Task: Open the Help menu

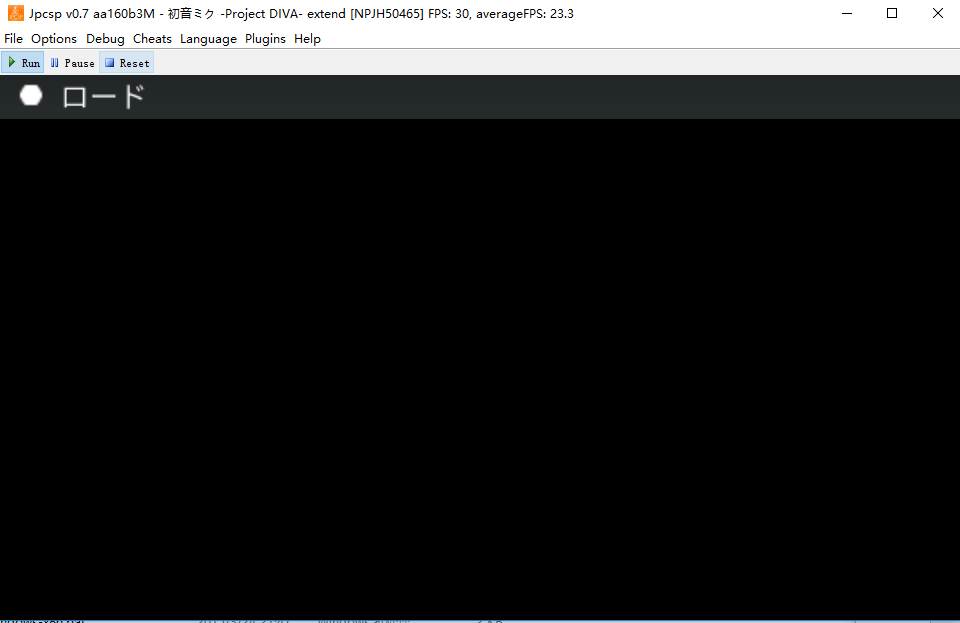Action: tap(307, 39)
